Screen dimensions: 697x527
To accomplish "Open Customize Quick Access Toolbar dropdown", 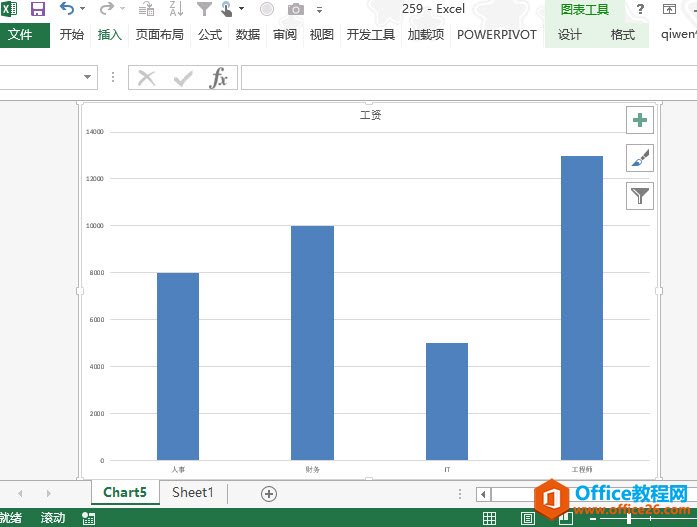I will pos(320,9).
